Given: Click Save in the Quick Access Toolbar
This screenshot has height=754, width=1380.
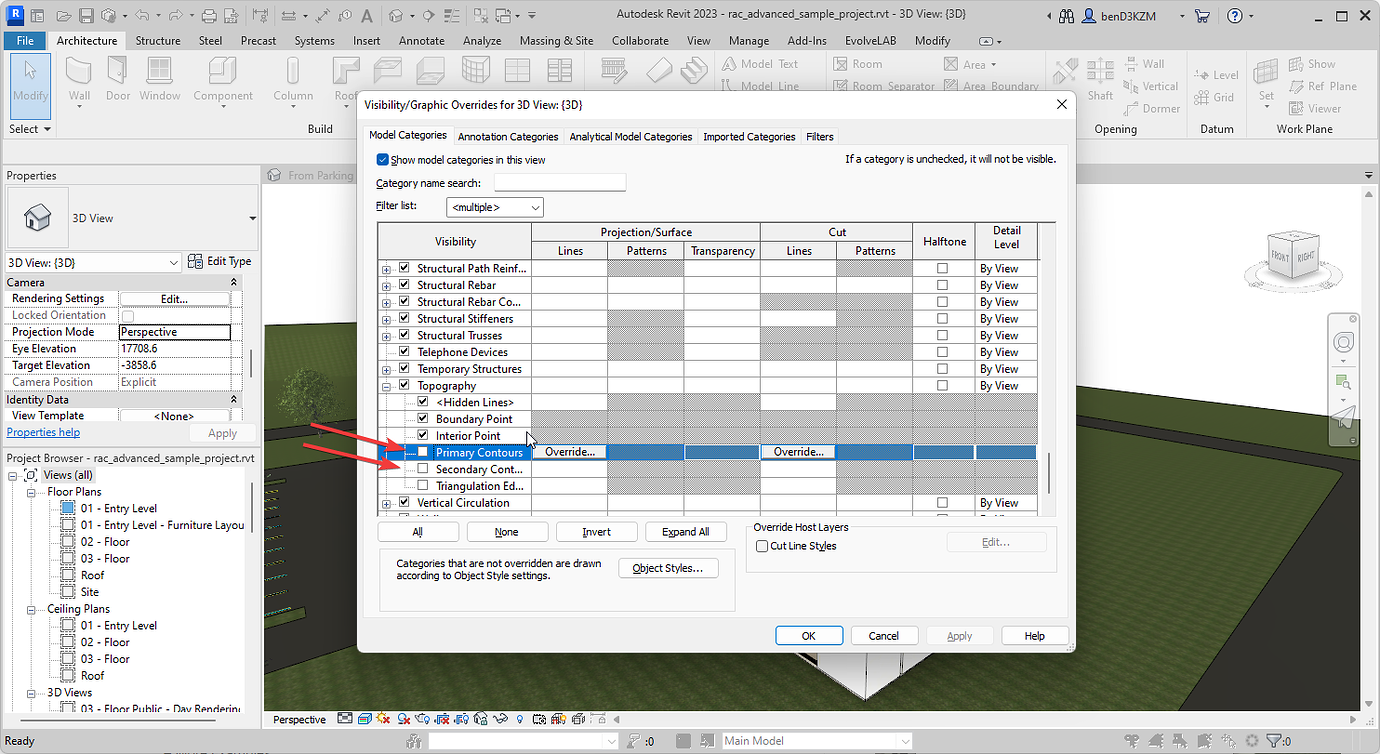Looking at the screenshot, I should 88,15.
